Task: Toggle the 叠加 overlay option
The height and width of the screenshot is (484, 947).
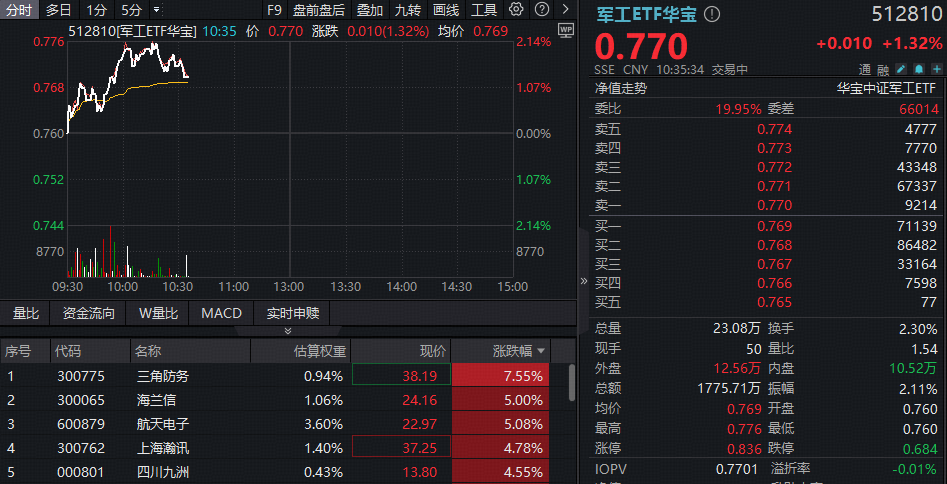Action: tap(369, 10)
